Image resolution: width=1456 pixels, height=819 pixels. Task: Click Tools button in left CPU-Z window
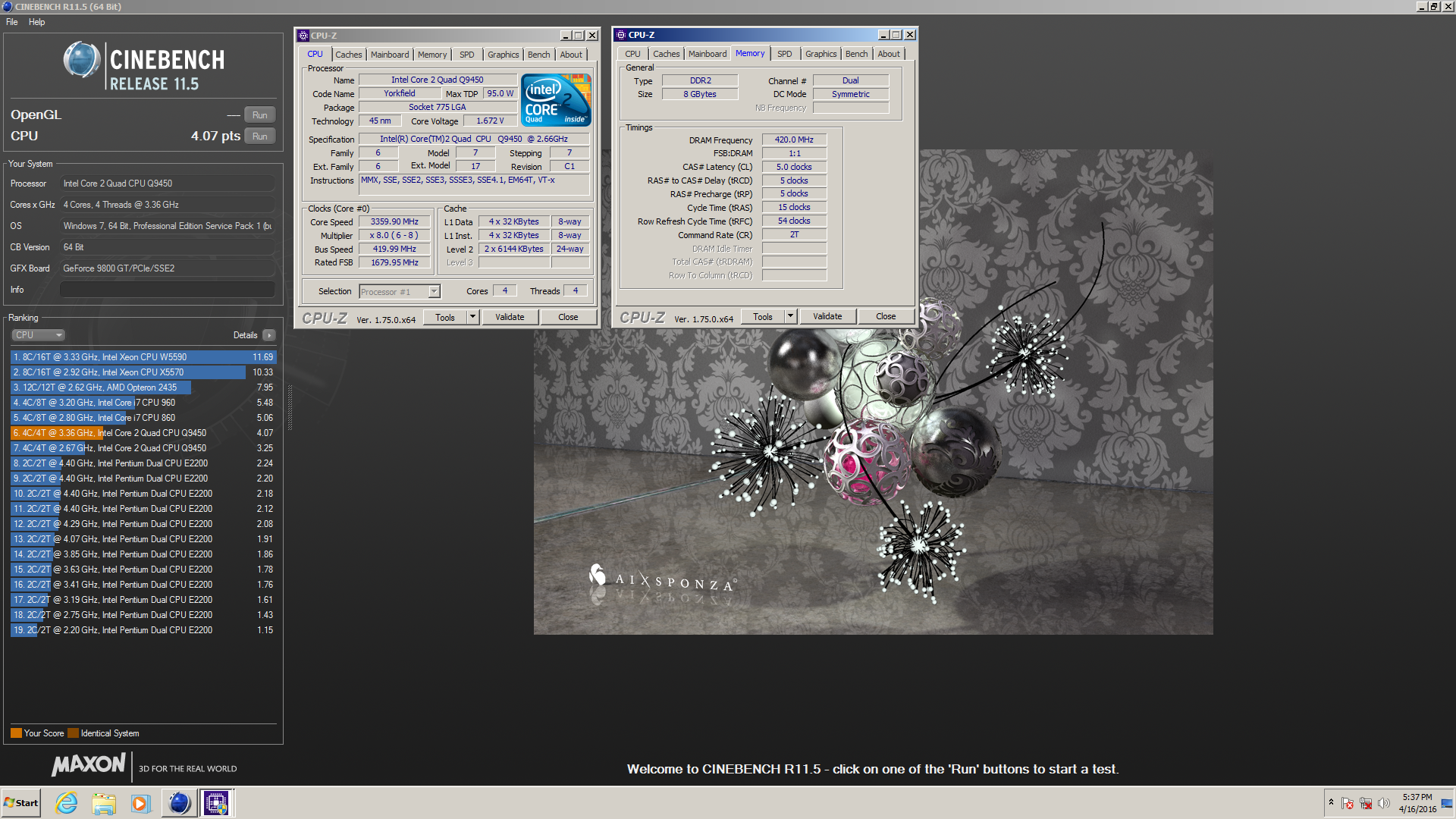click(445, 317)
